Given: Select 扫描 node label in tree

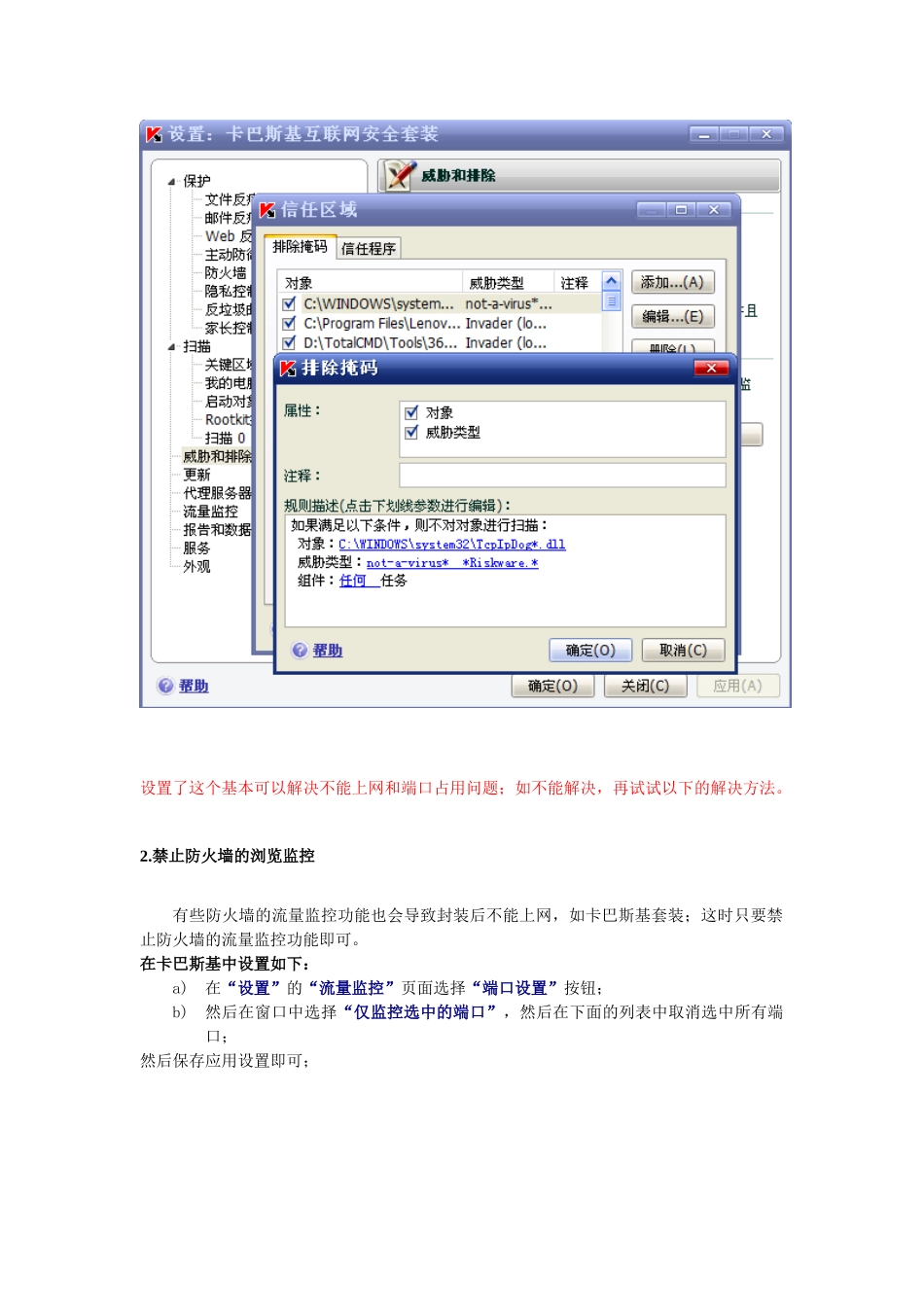Looking at the screenshot, I should click(x=196, y=346).
